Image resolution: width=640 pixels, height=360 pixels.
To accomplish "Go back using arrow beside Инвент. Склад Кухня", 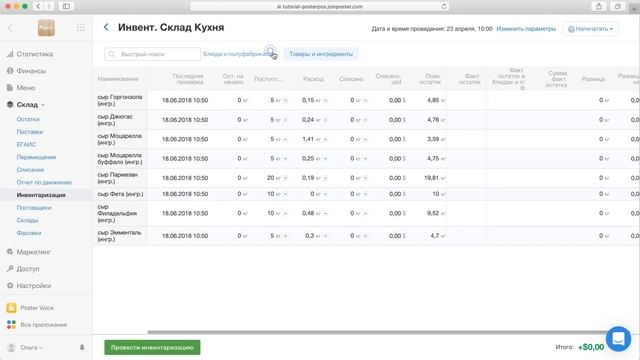I will 106,27.
